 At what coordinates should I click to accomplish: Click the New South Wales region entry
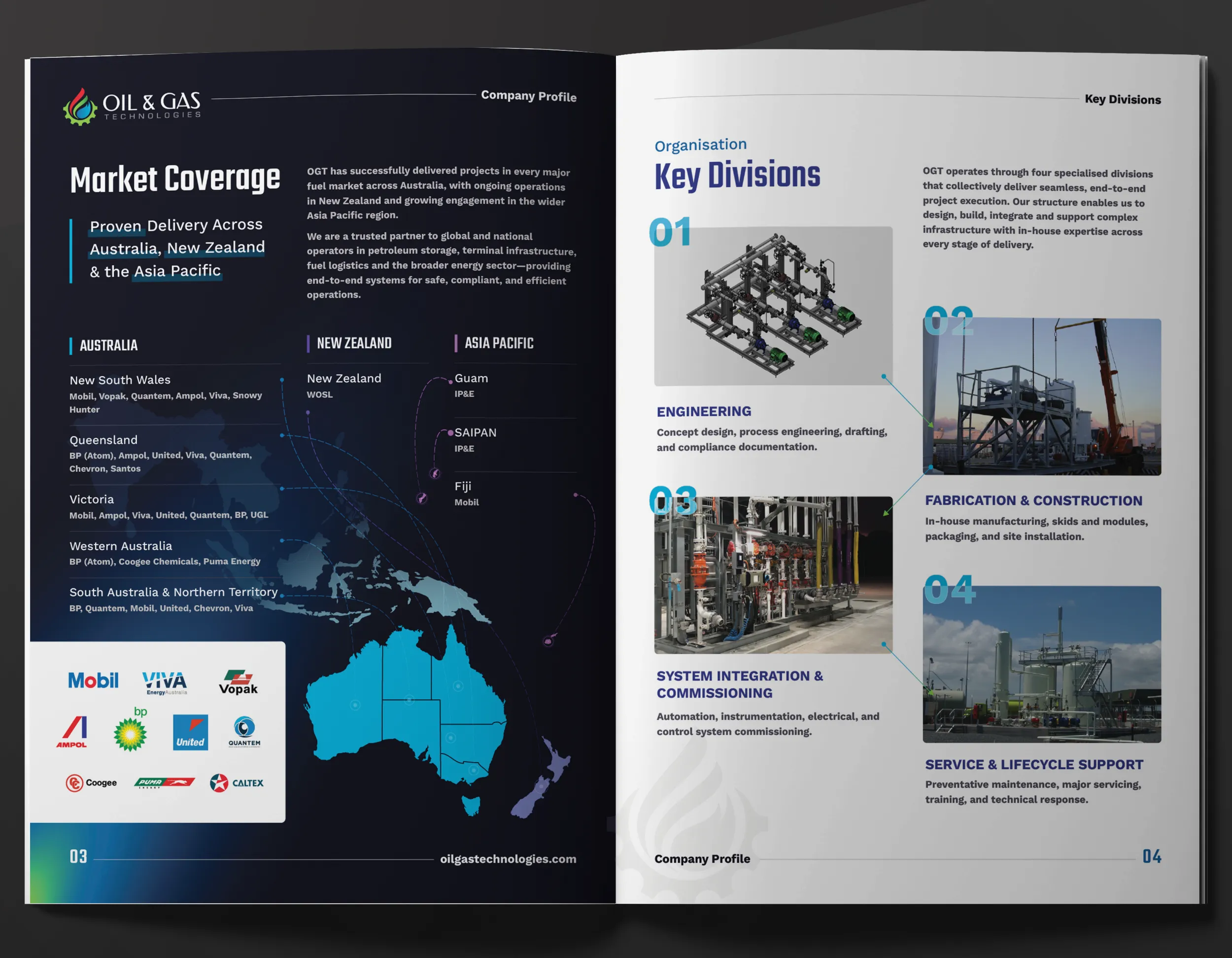(x=120, y=380)
